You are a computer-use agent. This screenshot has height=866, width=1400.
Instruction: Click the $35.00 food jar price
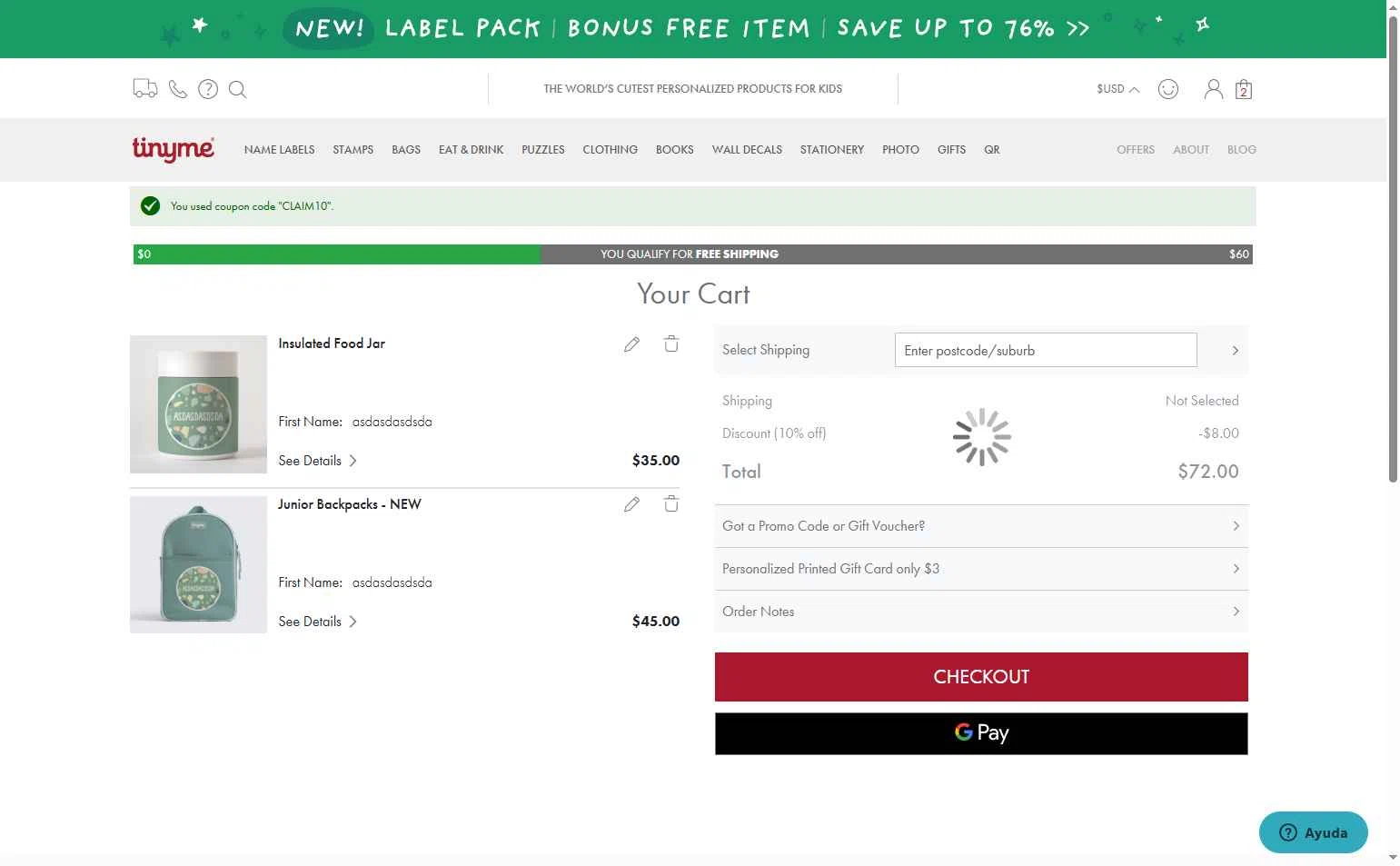pyautogui.click(x=656, y=461)
